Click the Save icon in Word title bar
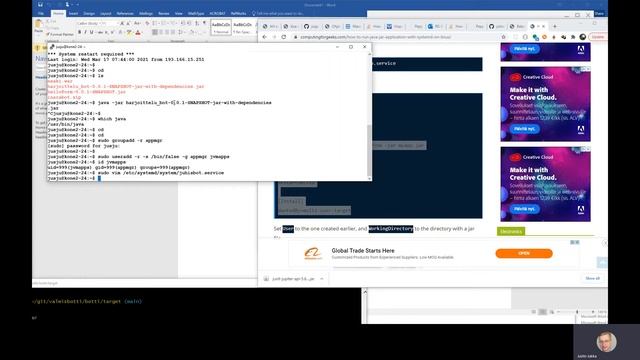The width and height of the screenshot is (640, 360). click(x=40, y=4)
